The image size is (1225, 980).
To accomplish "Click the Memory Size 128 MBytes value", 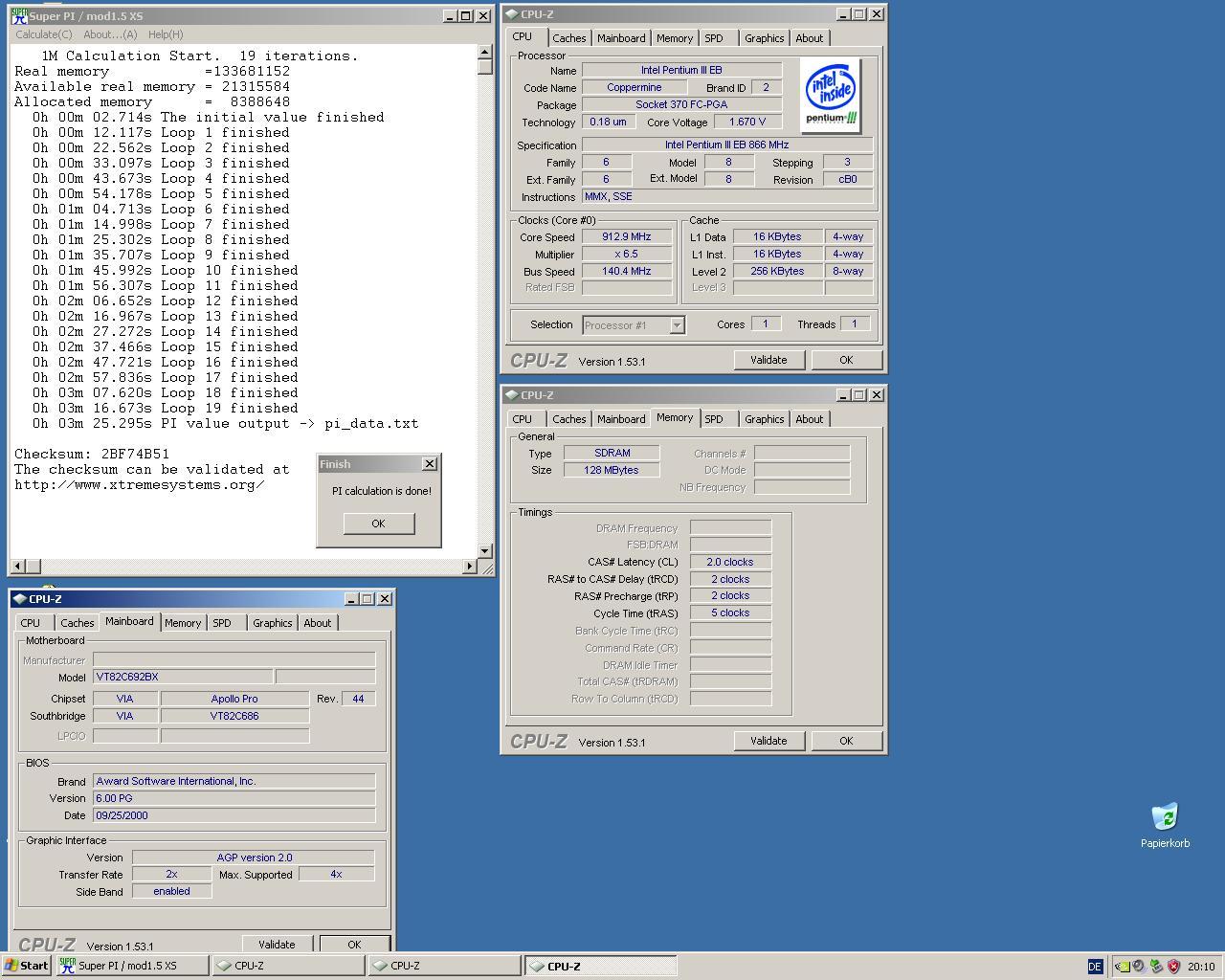I will (x=612, y=470).
